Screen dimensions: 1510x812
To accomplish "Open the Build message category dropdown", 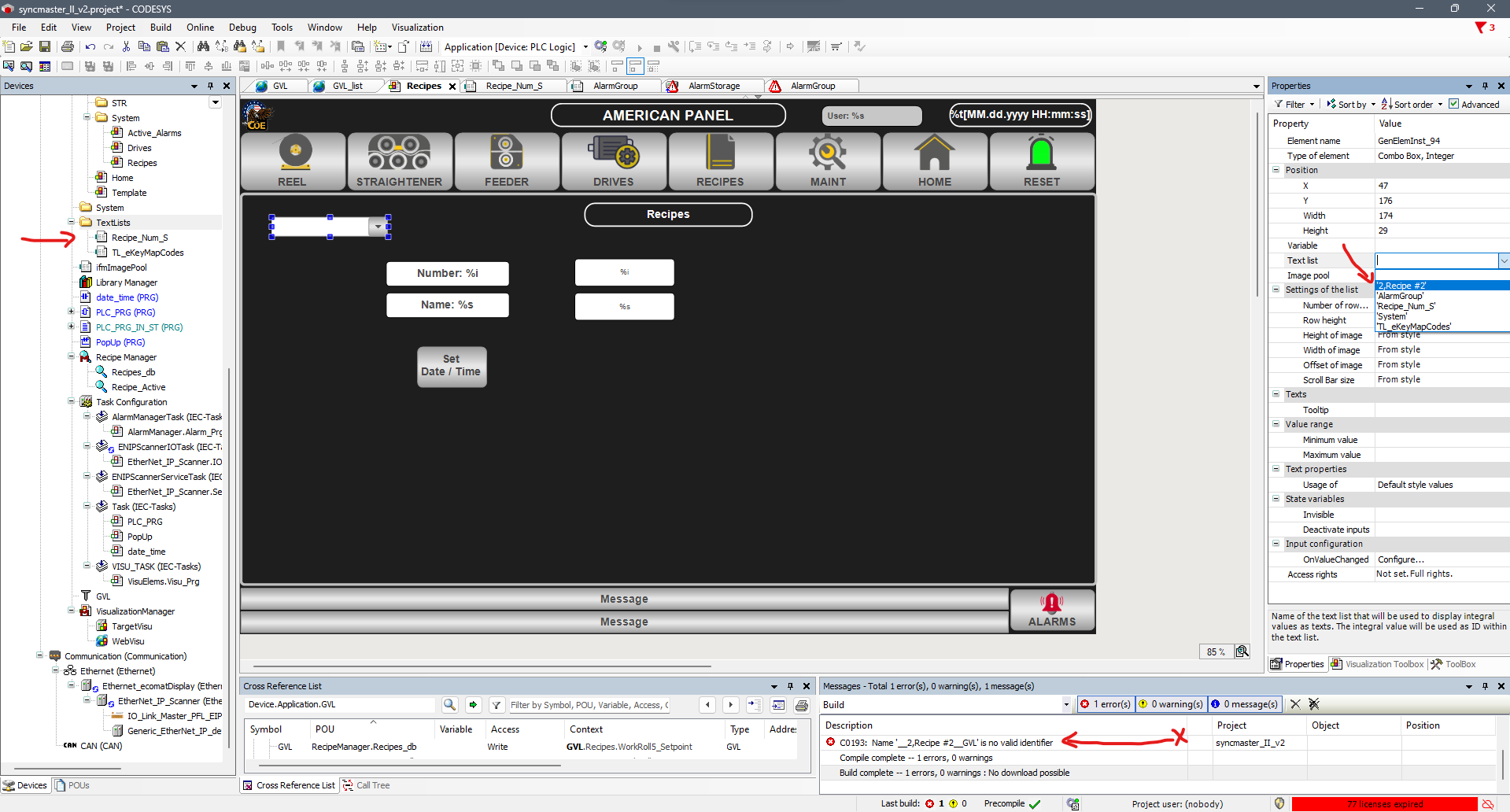I will 1066,704.
